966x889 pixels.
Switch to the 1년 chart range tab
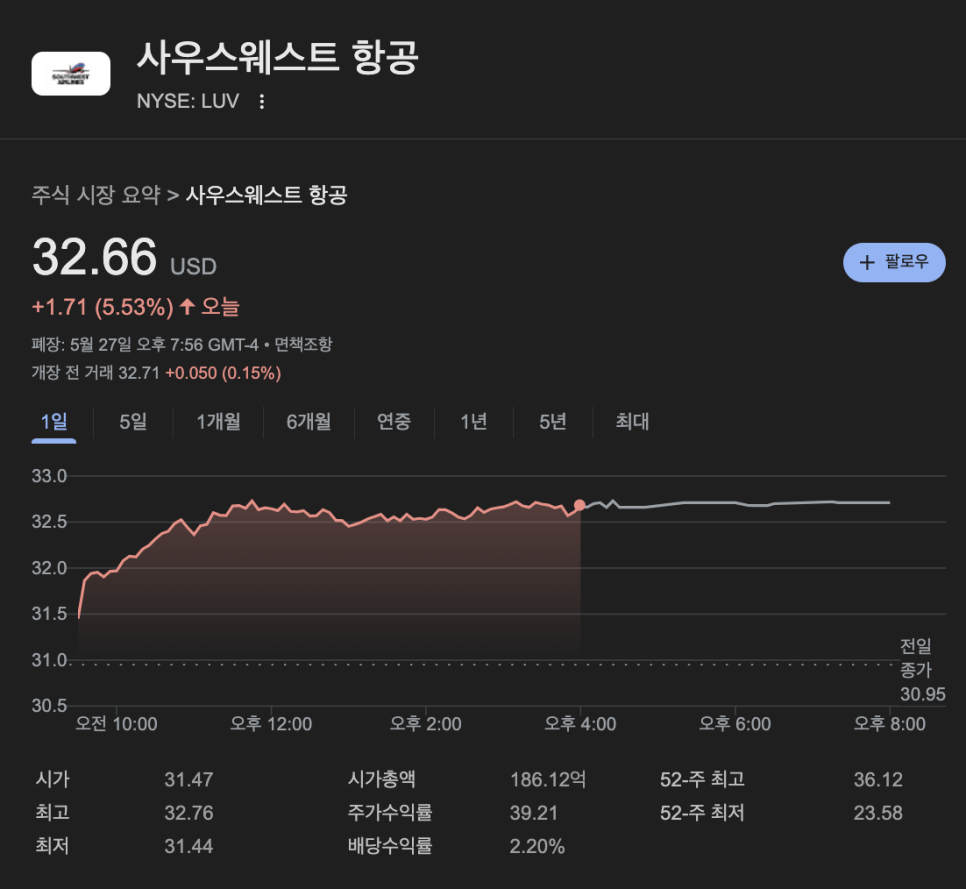tap(474, 422)
